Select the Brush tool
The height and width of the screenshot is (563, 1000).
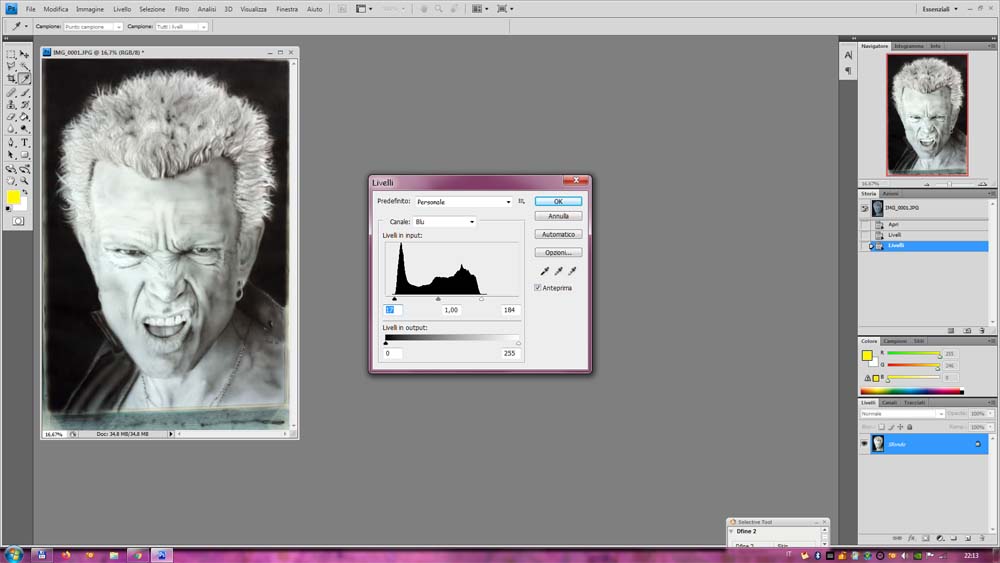click(24, 93)
